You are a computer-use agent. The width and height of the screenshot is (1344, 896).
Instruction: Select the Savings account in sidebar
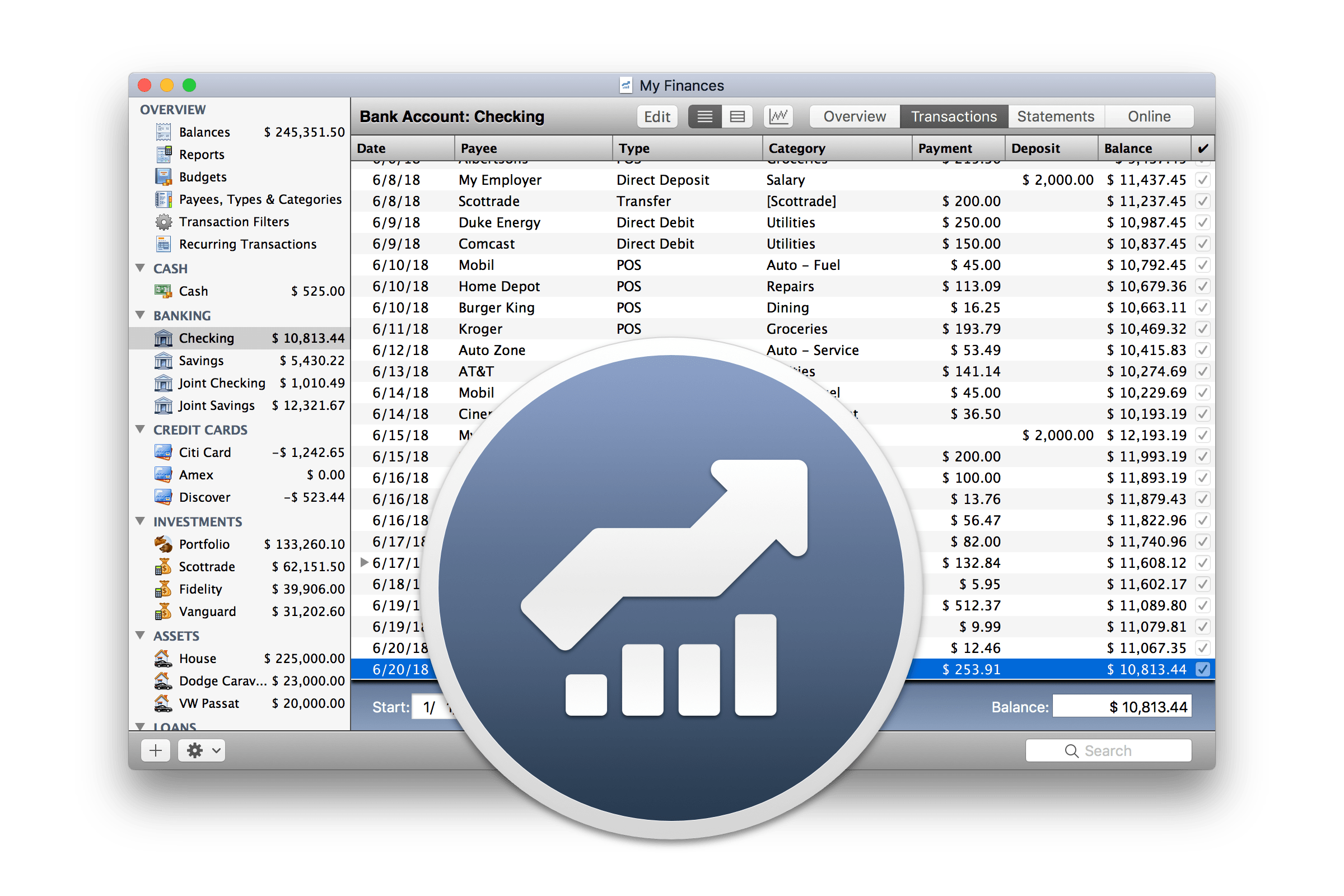(x=201, y=361)
